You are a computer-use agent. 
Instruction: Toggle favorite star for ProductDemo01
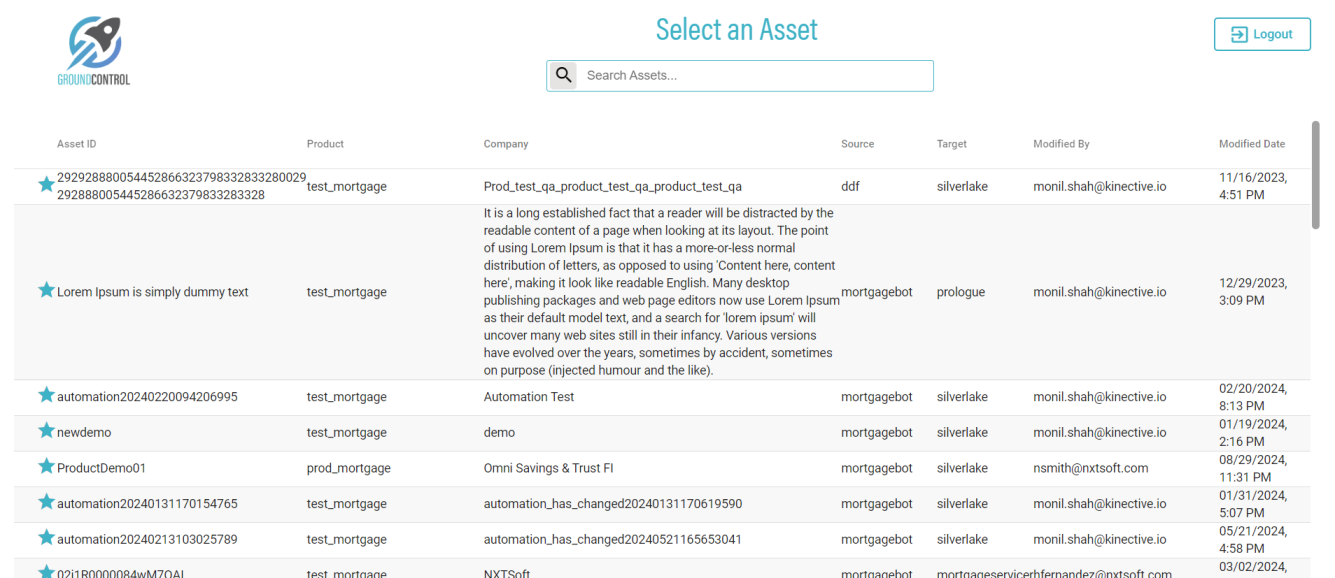pyautogui.click(x=46, y=467)
